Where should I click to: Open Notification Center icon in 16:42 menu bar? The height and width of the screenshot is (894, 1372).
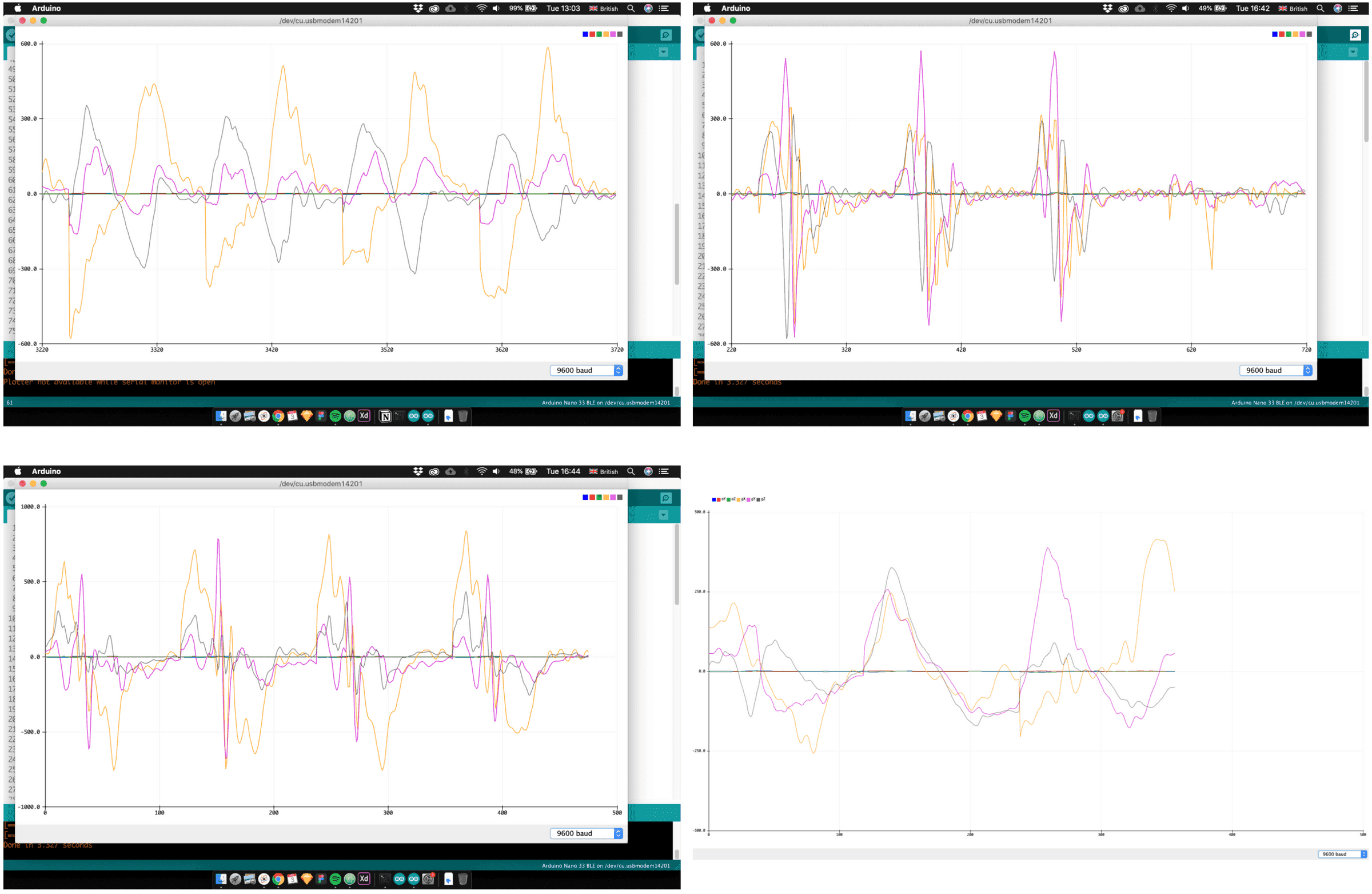[1353, 9]
